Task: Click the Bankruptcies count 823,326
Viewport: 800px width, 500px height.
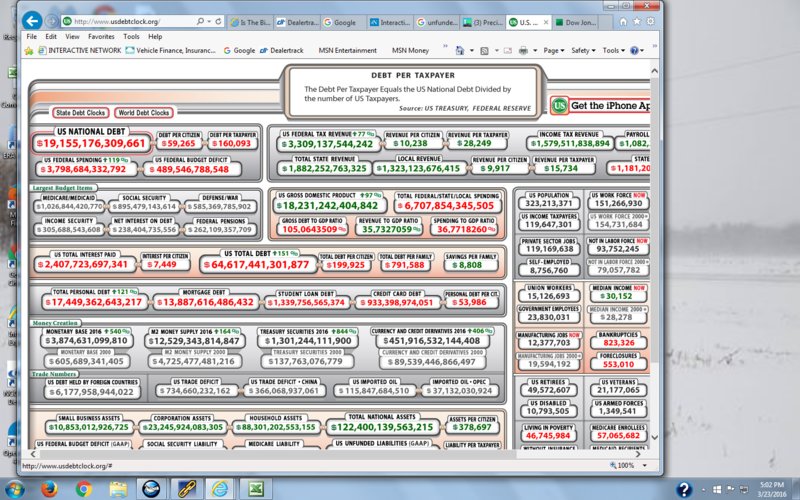Action: coord(618,343)
